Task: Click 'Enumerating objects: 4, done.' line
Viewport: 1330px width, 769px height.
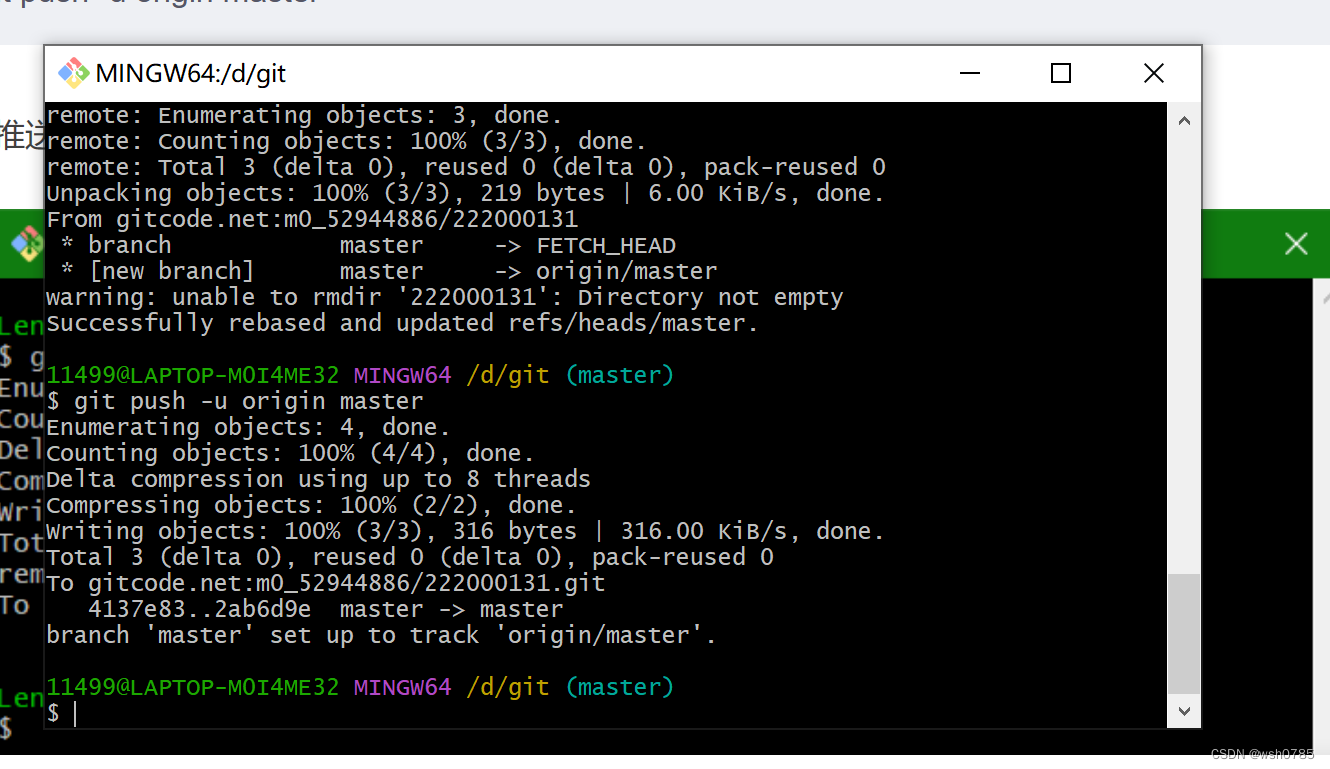Action: tap(248, 427)
